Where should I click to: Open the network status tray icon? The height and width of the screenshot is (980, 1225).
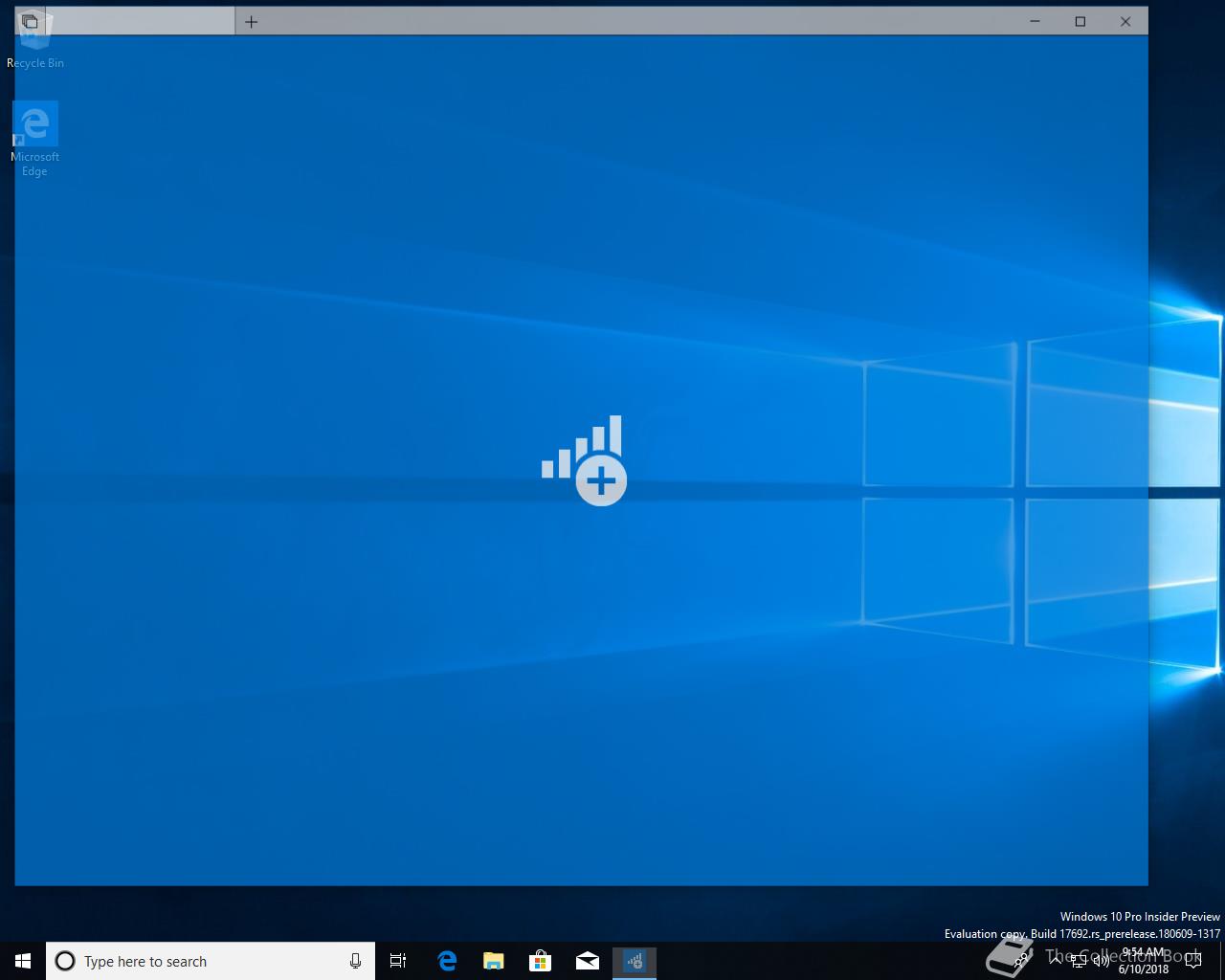click(1079, 961)
